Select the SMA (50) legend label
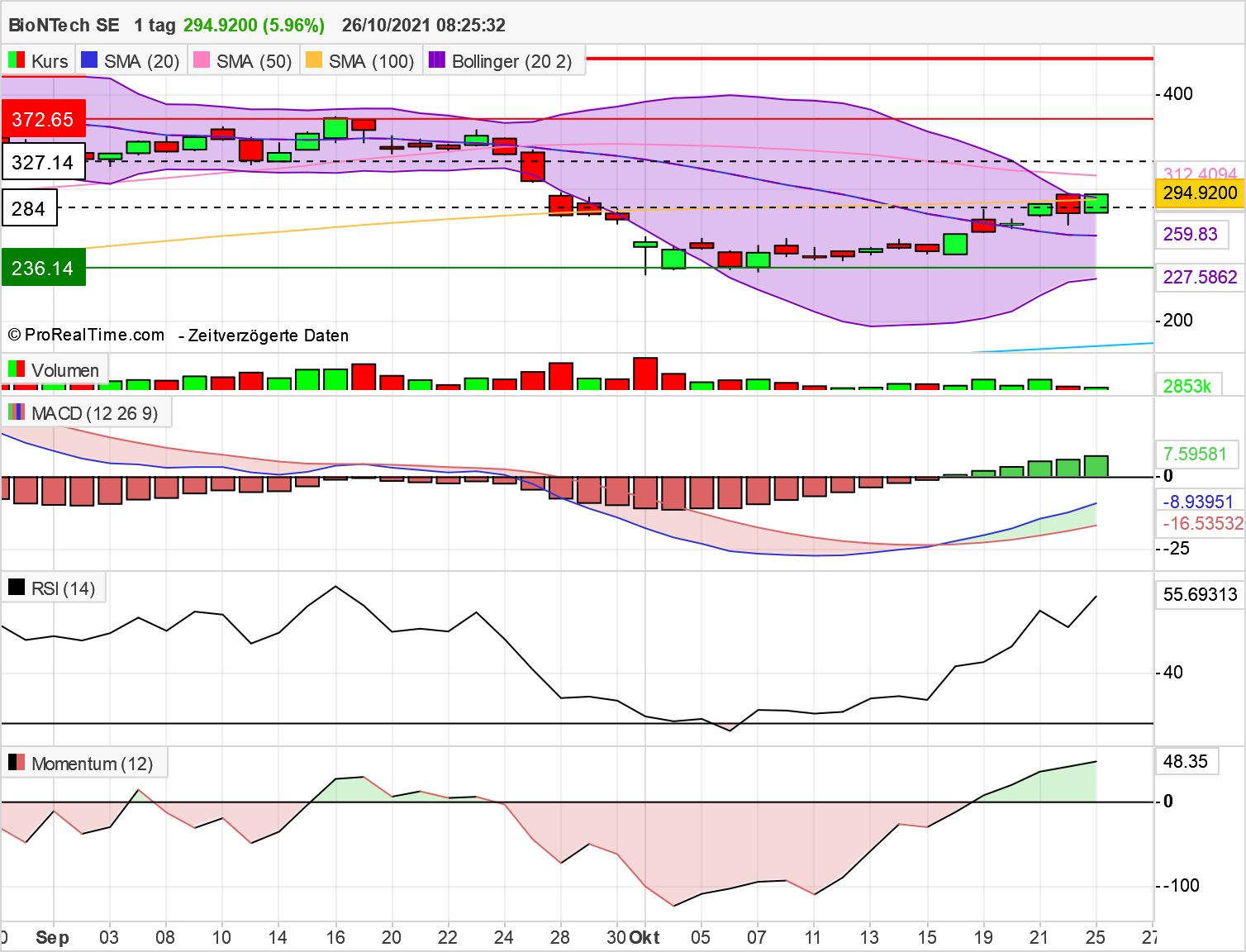 [x=254, y=61]
